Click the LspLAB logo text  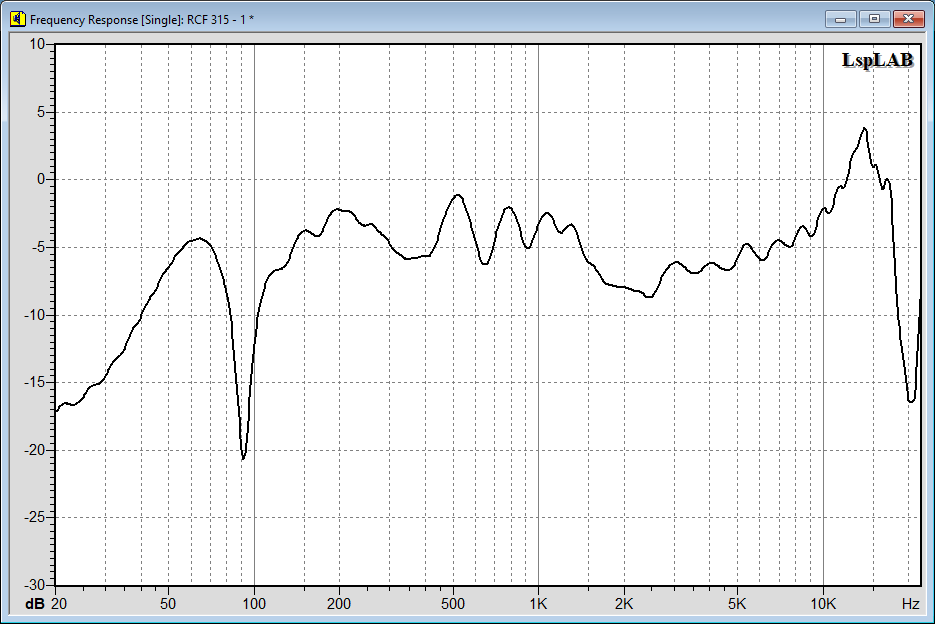click(877, 60)
